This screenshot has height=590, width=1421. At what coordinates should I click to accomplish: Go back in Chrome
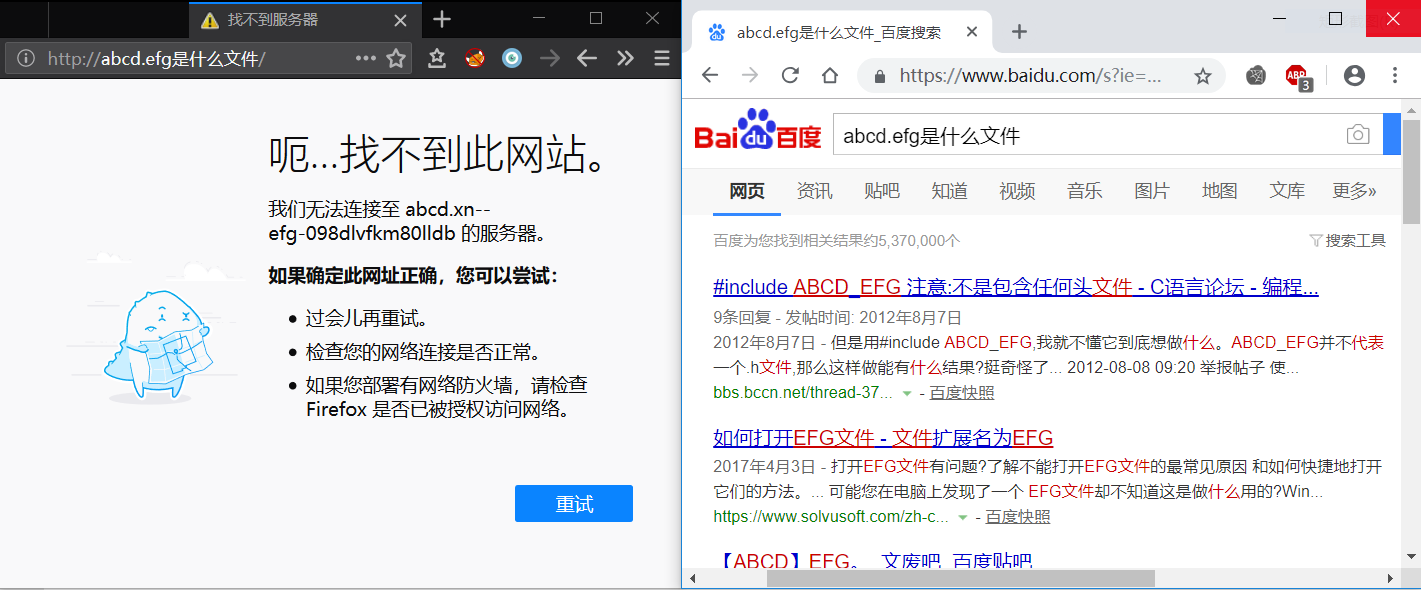coord(710,75)
